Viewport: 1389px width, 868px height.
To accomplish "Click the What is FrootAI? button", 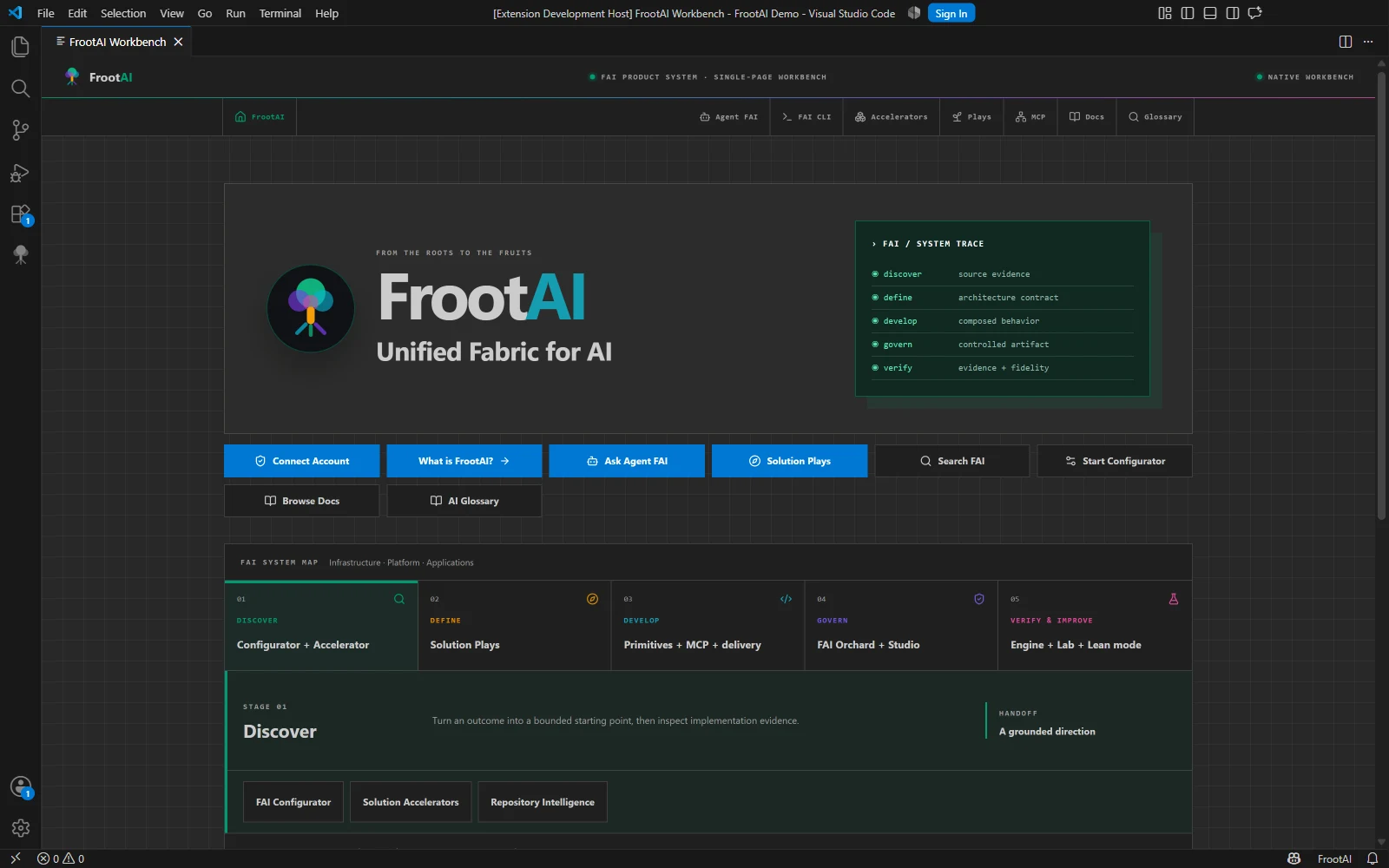I will click(x=464, y=461).
